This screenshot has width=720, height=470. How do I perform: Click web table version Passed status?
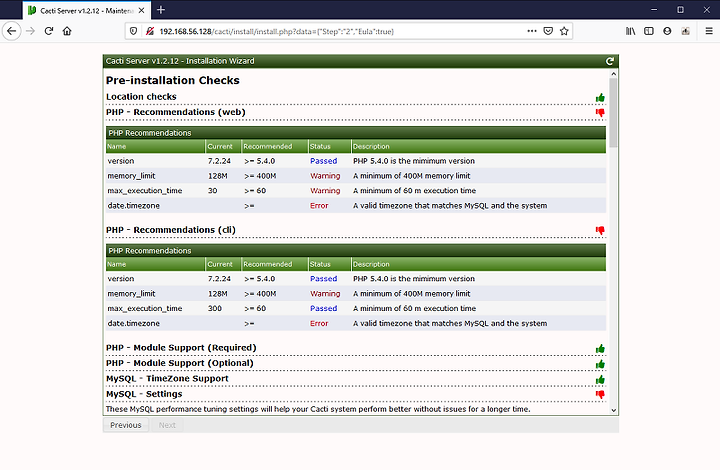(x=323, y=161)
